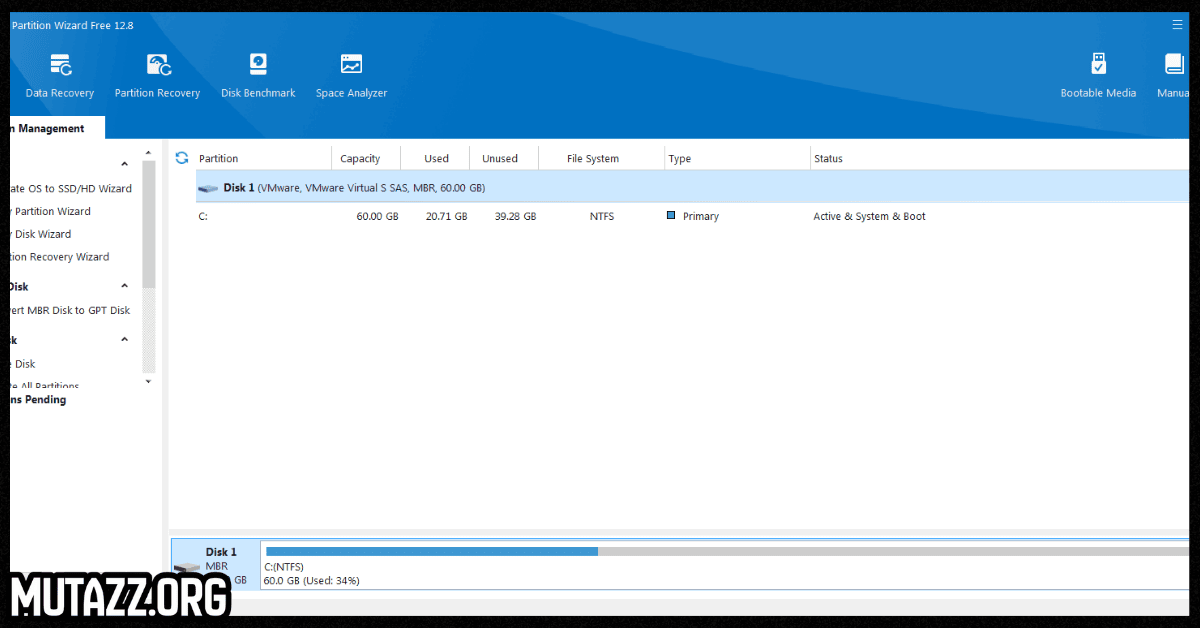The height and width of the screenshot is (628, 1200).
Task: Run the Disk Benchmark tool
Action: coord(258,75)
